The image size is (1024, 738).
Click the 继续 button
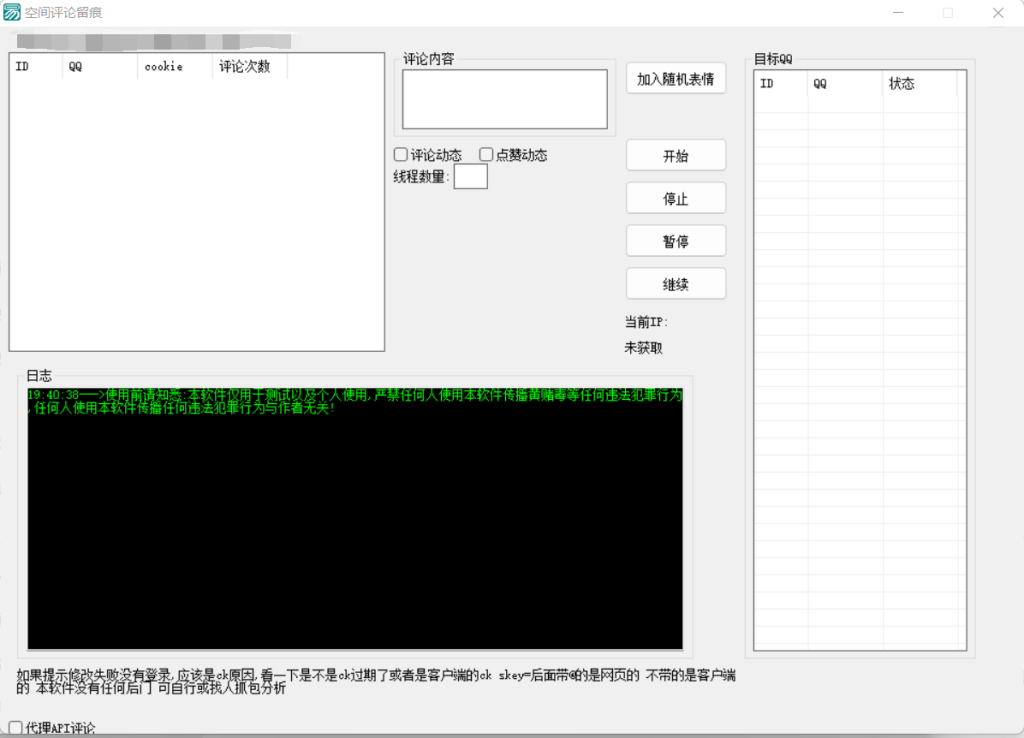(675, 284)
